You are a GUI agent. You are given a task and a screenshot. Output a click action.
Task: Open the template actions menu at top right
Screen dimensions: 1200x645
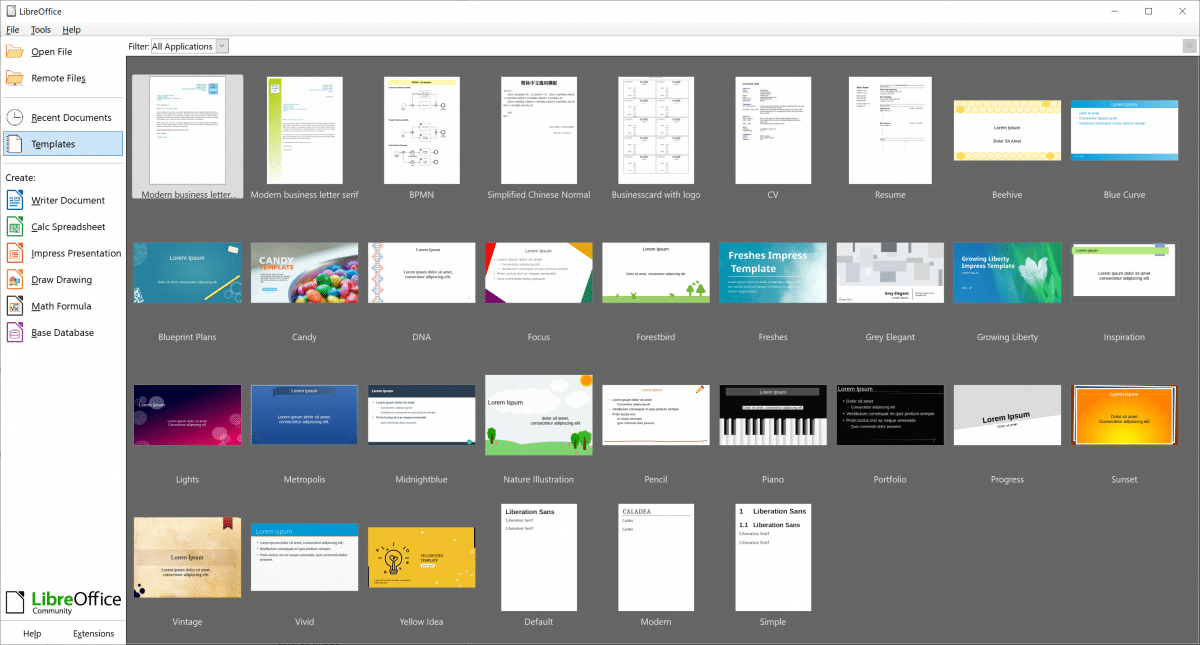1188,46
